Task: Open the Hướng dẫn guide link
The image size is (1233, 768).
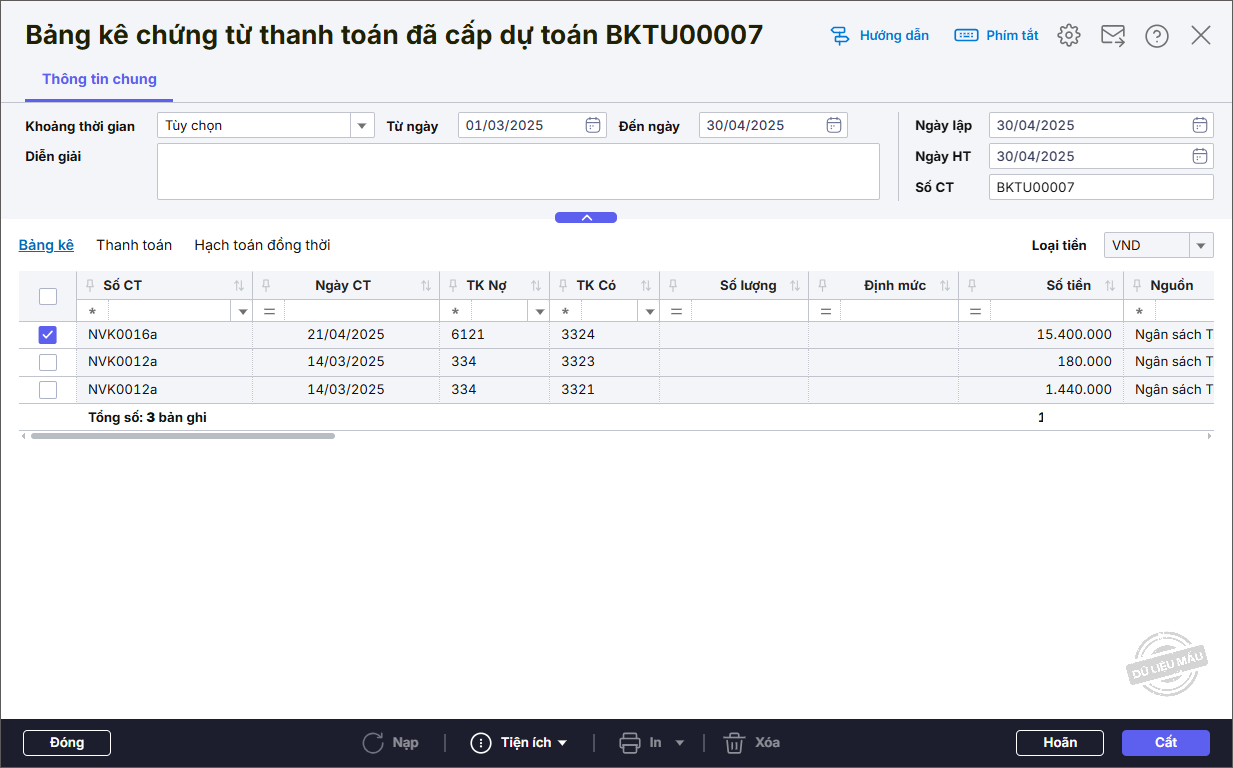Action: click(880, 36)
